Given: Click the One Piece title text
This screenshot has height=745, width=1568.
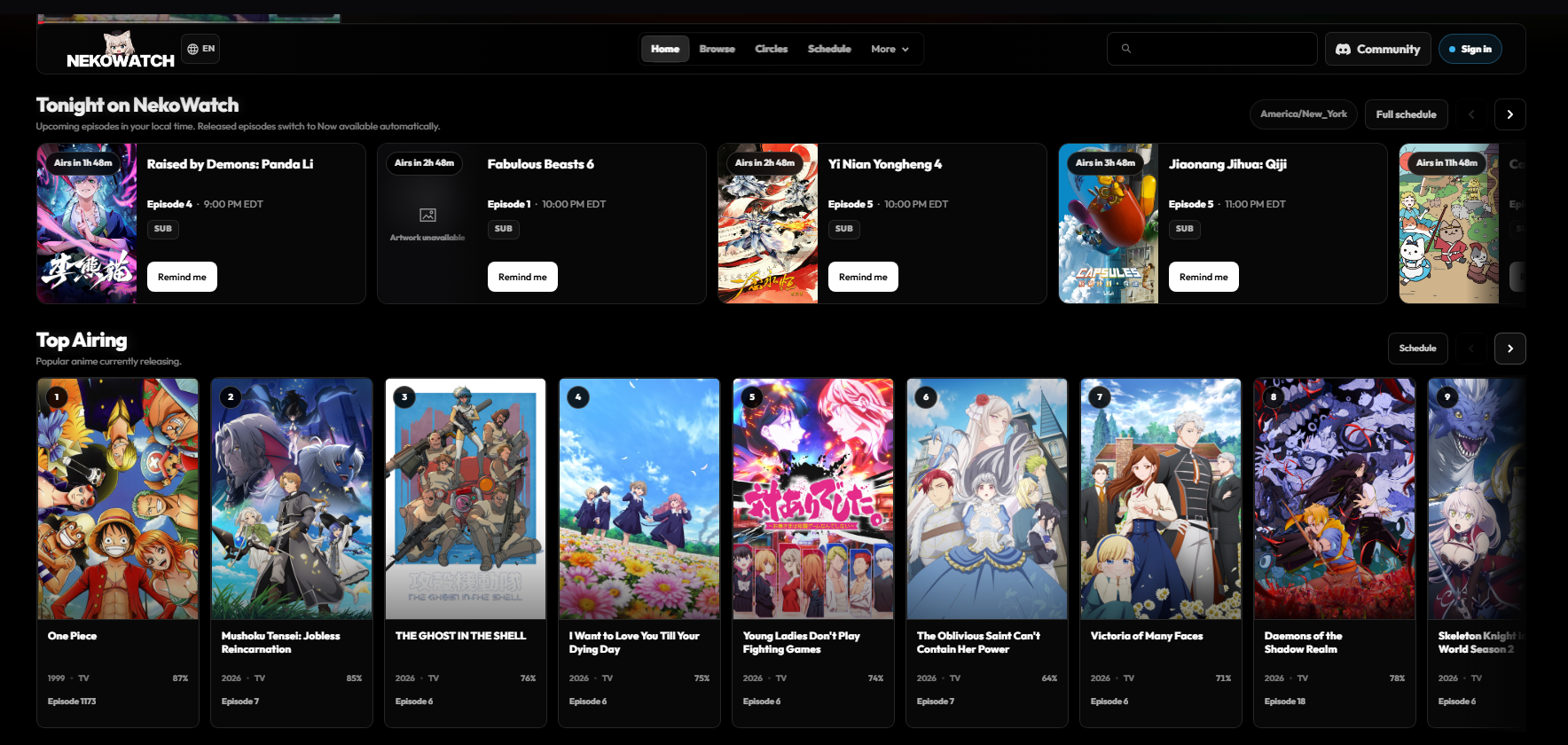Looking at the screenshot, I should (73, 636).
